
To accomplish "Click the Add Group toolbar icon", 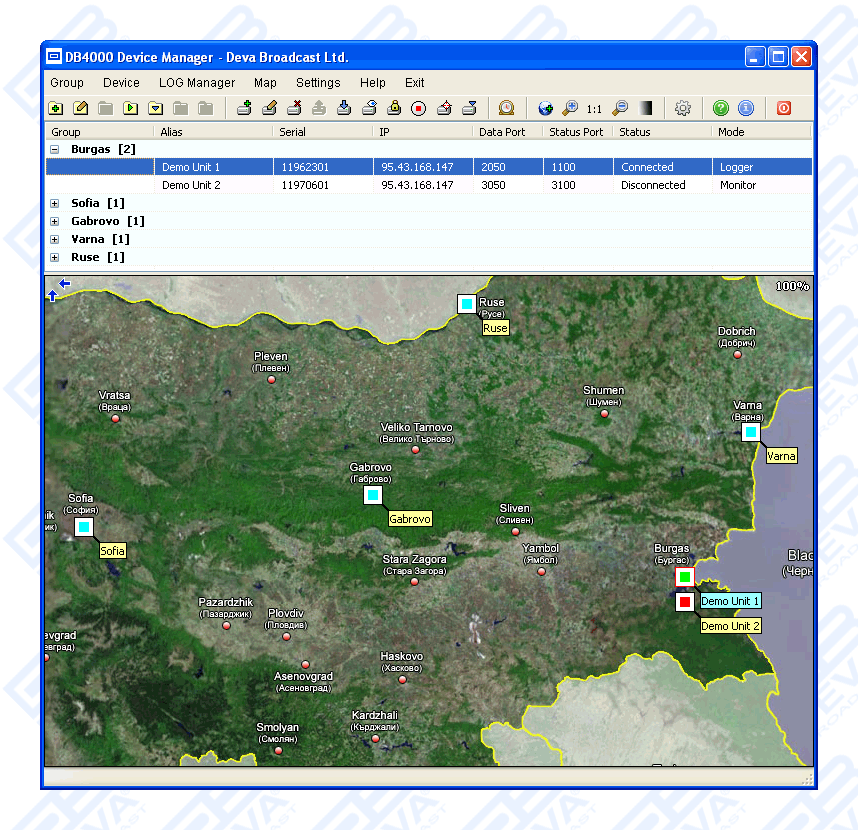I will (x=56, y=108).
